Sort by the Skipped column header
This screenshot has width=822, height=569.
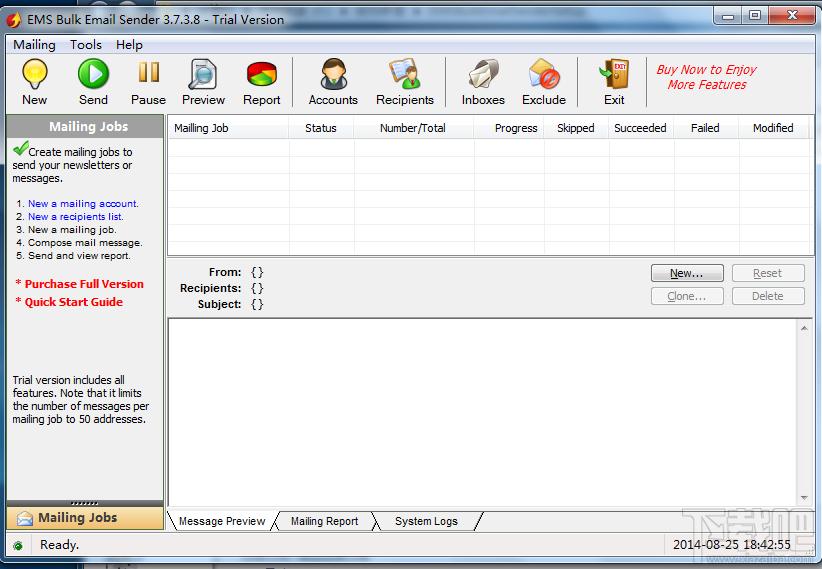576,128
